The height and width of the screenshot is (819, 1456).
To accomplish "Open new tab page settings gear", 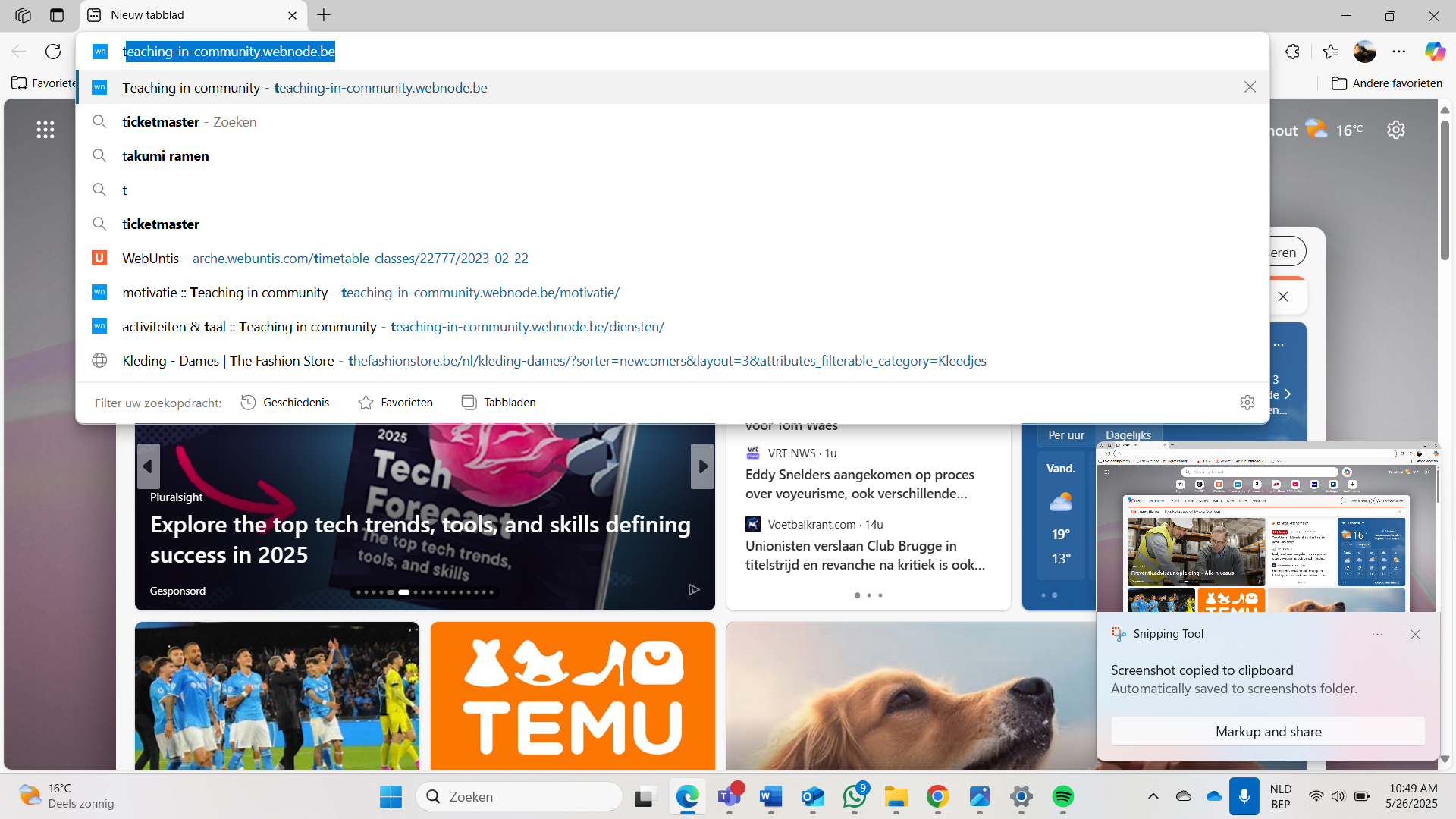I will point(1396,130).
